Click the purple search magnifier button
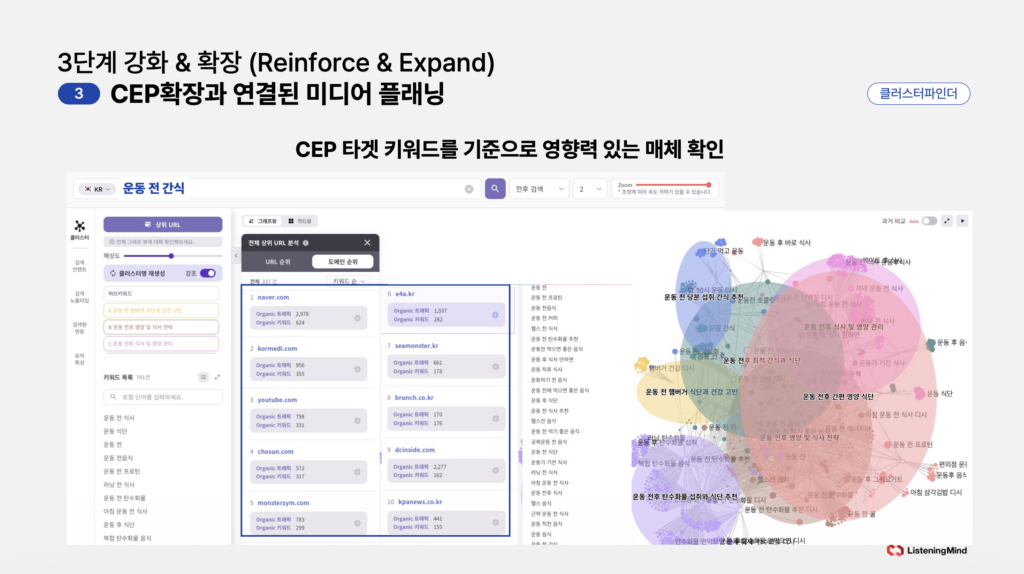 495,188
